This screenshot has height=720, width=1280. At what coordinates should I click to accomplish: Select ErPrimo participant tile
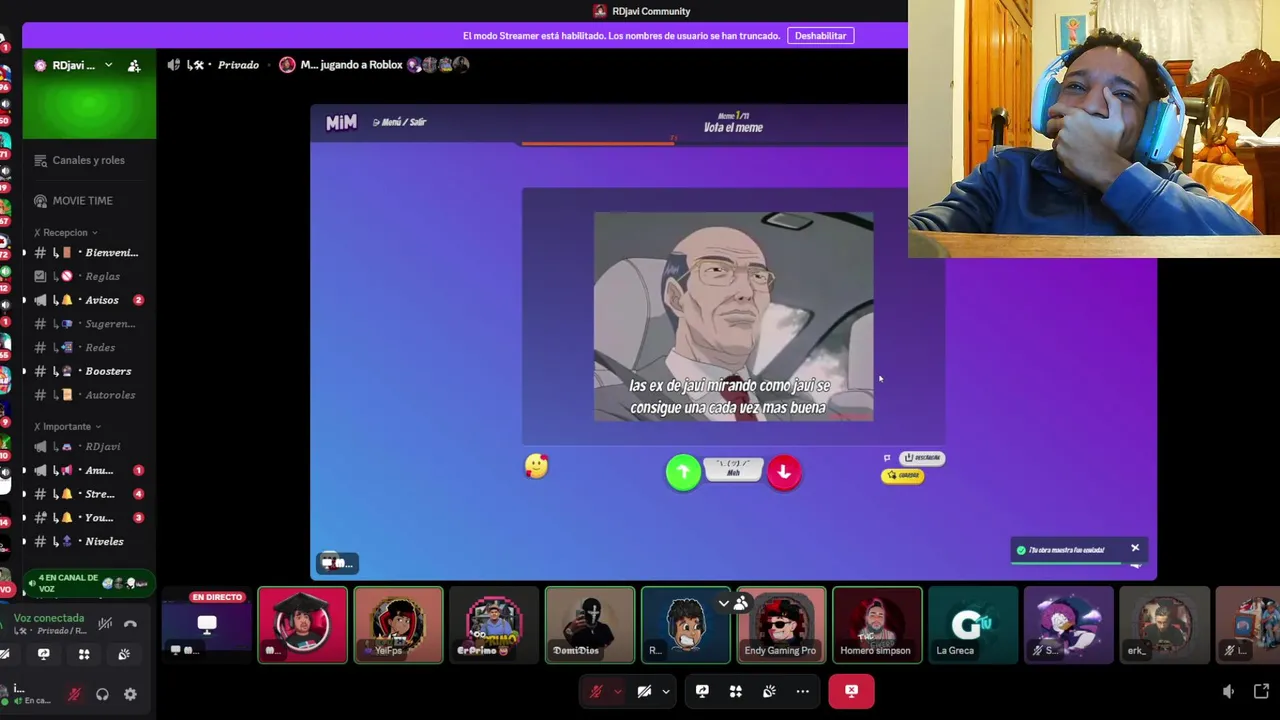point(494,625)
